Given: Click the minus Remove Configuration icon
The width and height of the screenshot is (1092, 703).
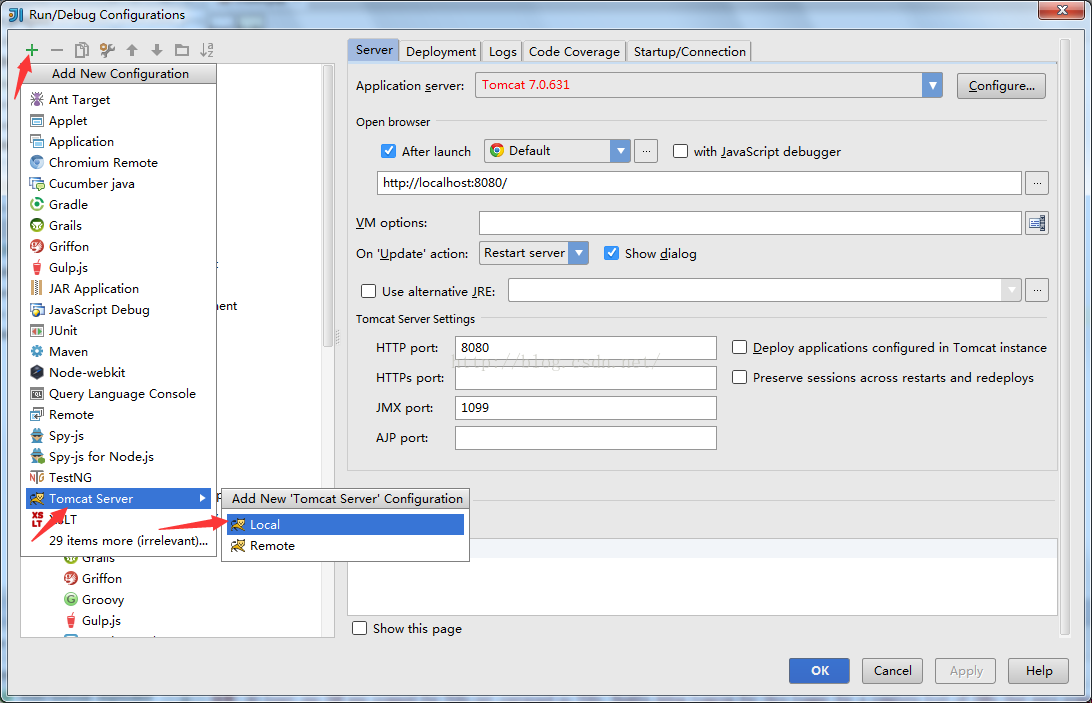Looking at the screenshot, I should point(57,50).
